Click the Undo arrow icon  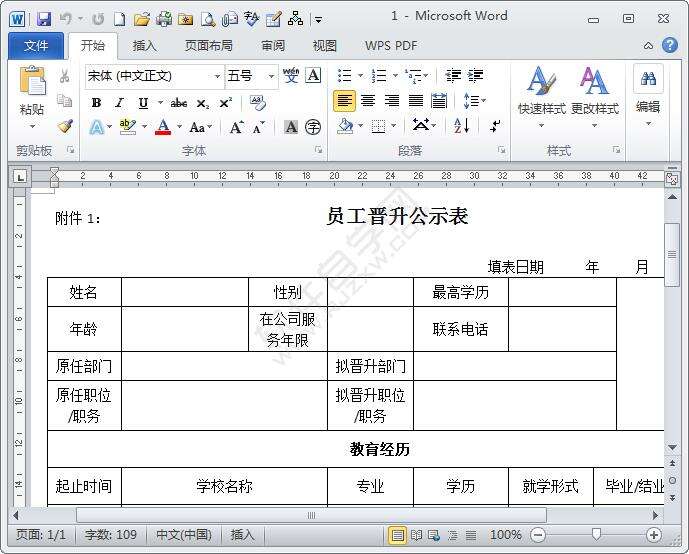(x=66, y=18)
